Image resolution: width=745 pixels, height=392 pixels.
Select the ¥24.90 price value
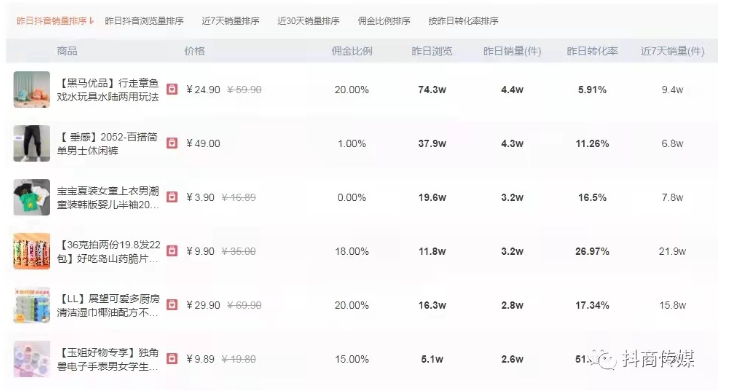pyautogui.click(x=203, y=89)
